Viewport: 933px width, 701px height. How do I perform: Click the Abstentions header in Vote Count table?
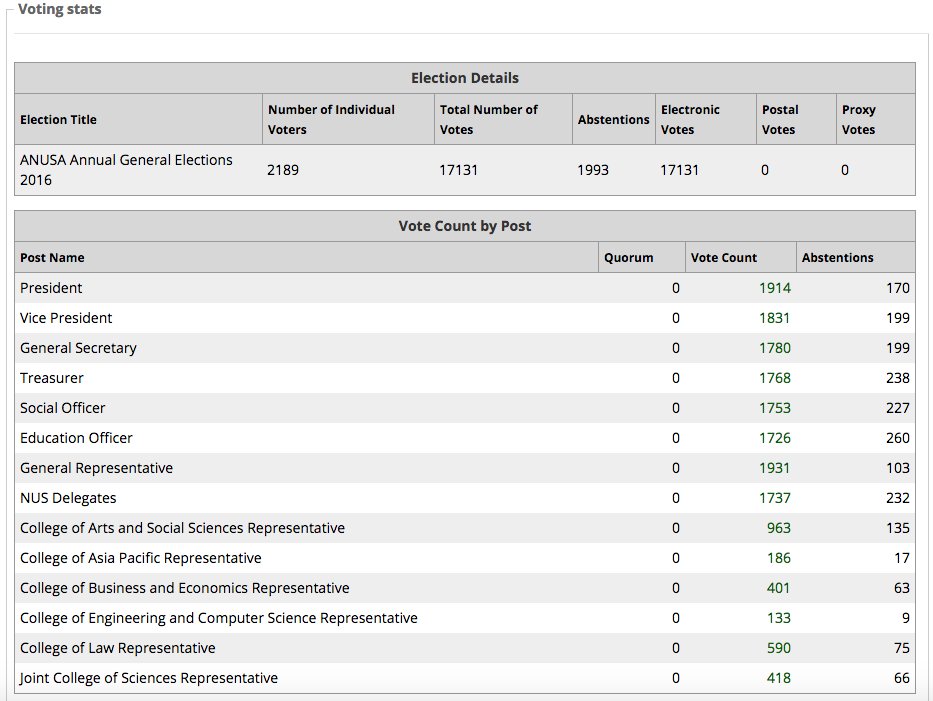tap(837, 258)
